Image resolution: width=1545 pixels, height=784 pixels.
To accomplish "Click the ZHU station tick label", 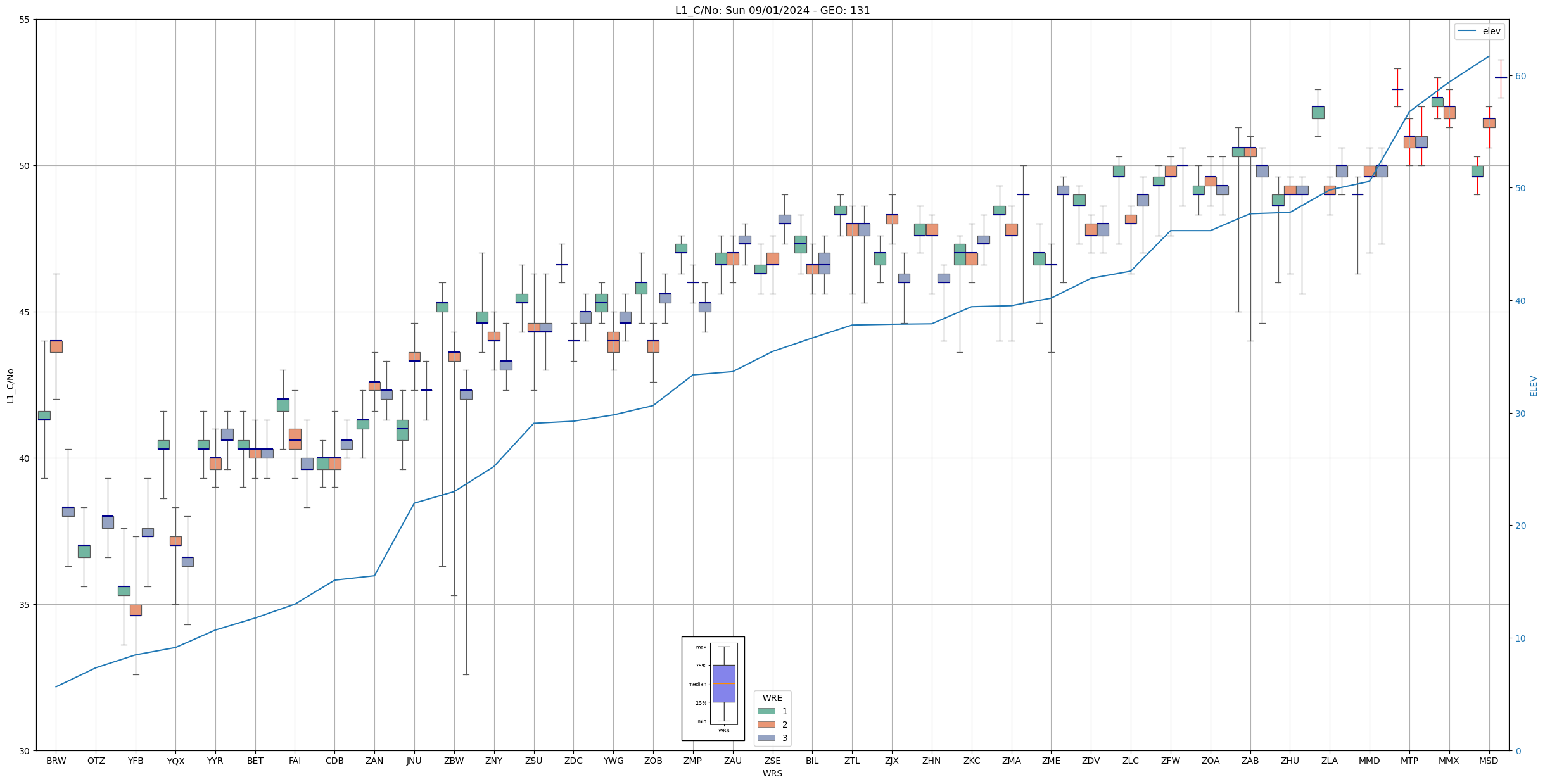I will (1290, 761).
